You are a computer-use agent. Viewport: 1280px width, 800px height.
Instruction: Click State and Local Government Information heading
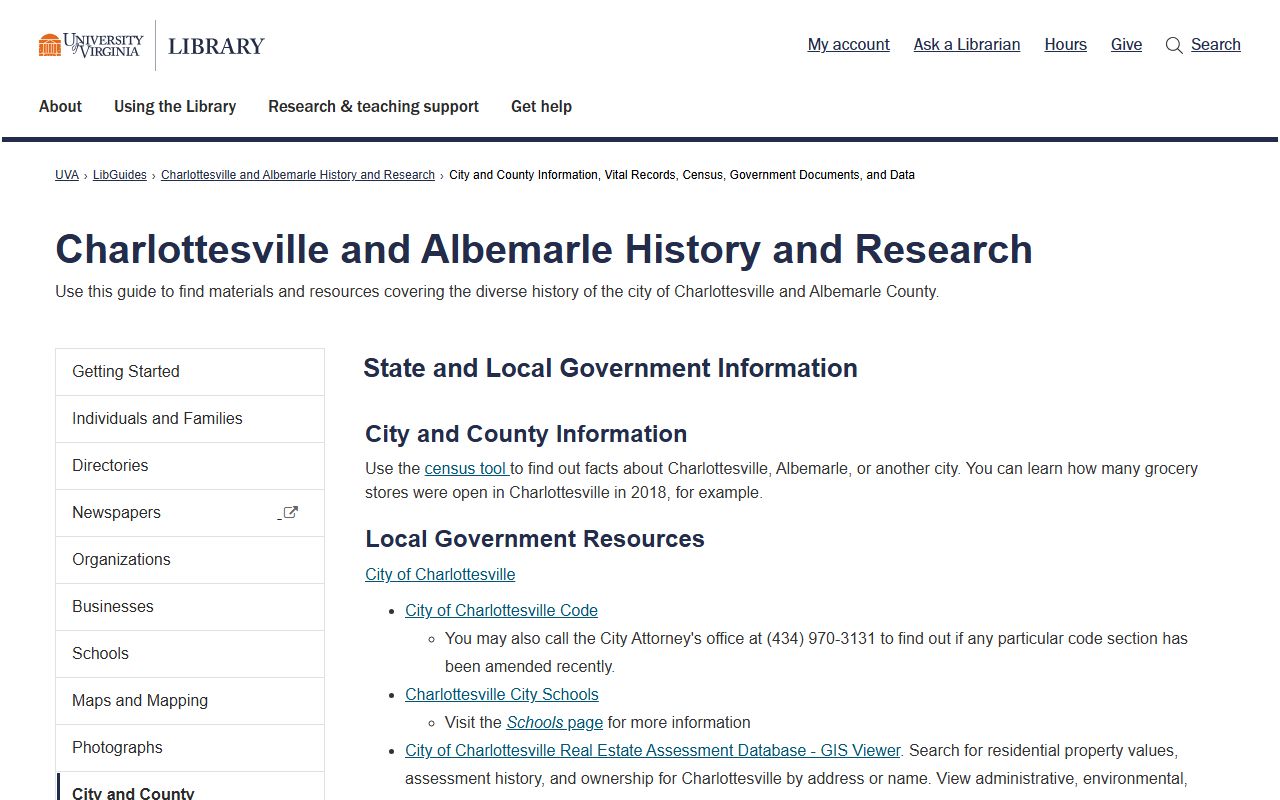click(610, 368)
